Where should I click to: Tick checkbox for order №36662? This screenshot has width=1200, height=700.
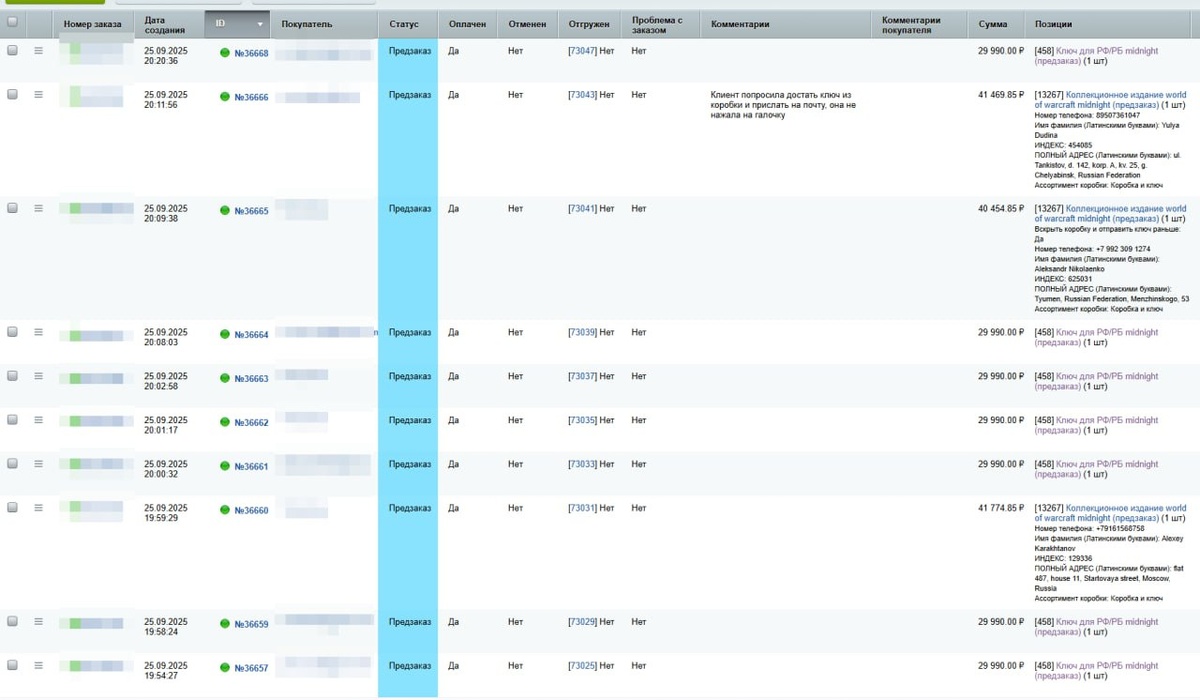(12, 419)
